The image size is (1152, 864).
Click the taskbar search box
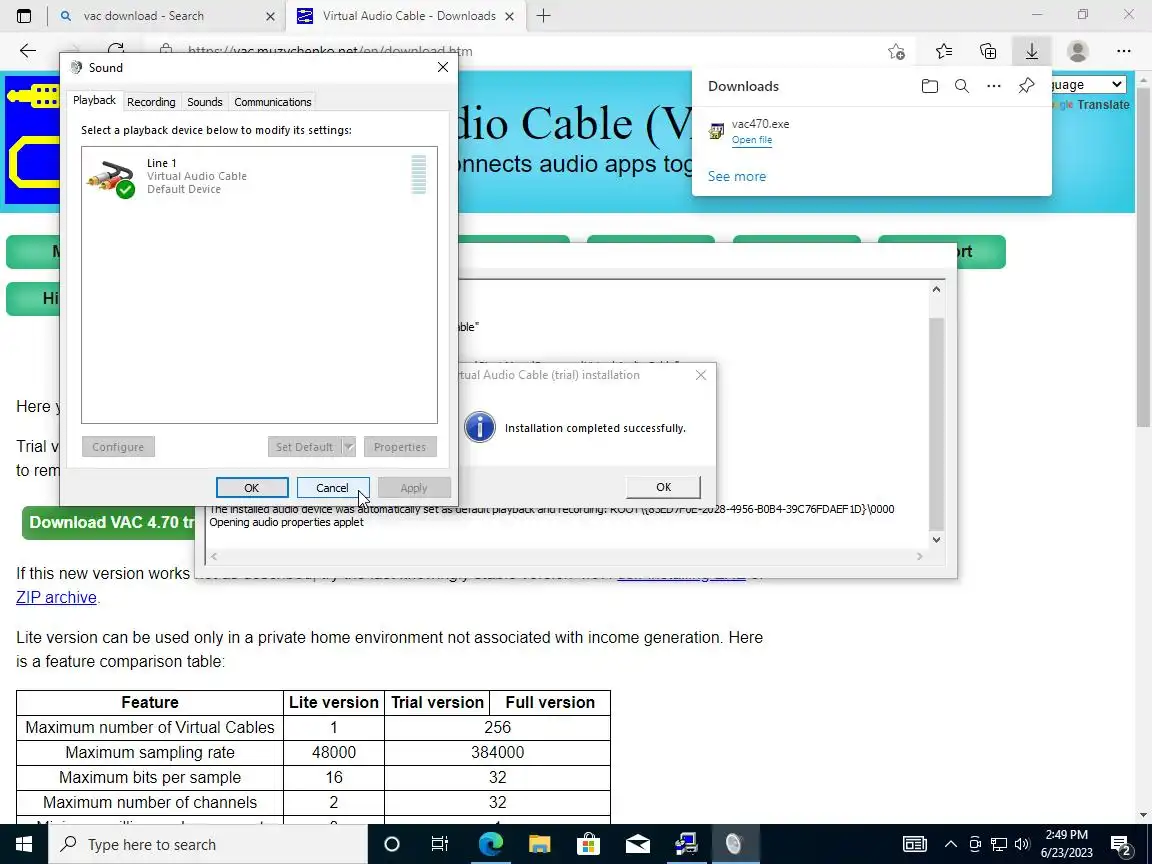pyautogui.click(x=208, y=844)
